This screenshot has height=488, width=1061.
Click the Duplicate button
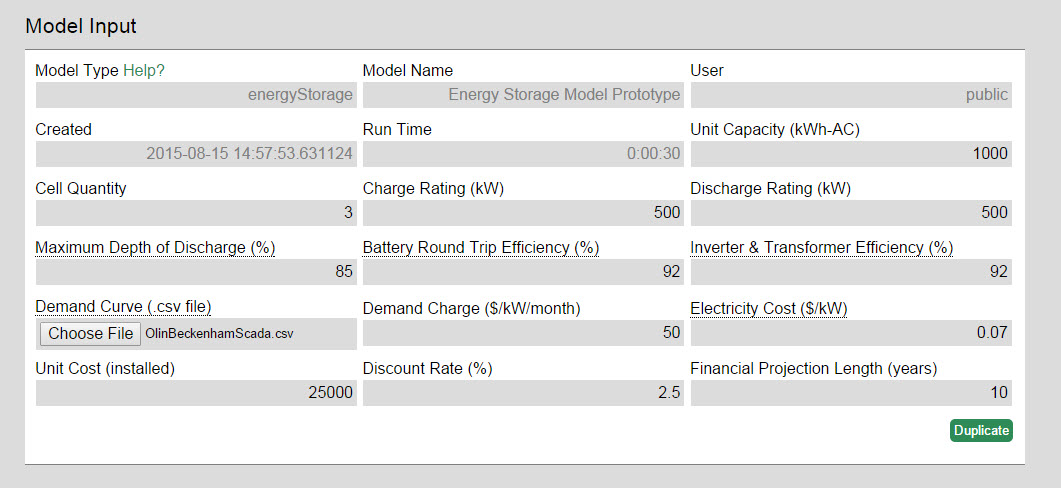pyautogui.click(x=981, y=430)
